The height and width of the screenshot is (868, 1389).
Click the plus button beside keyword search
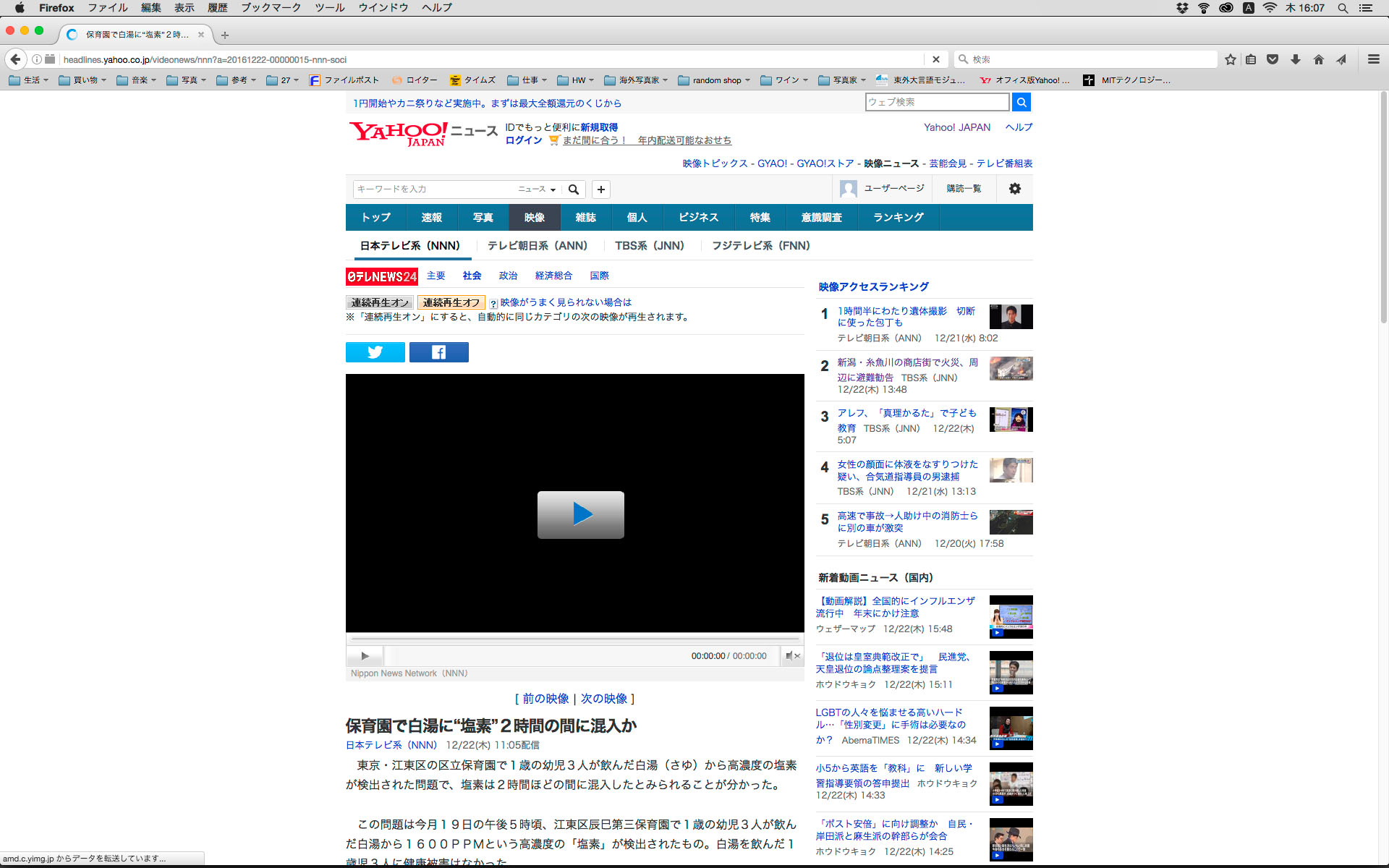600,190
